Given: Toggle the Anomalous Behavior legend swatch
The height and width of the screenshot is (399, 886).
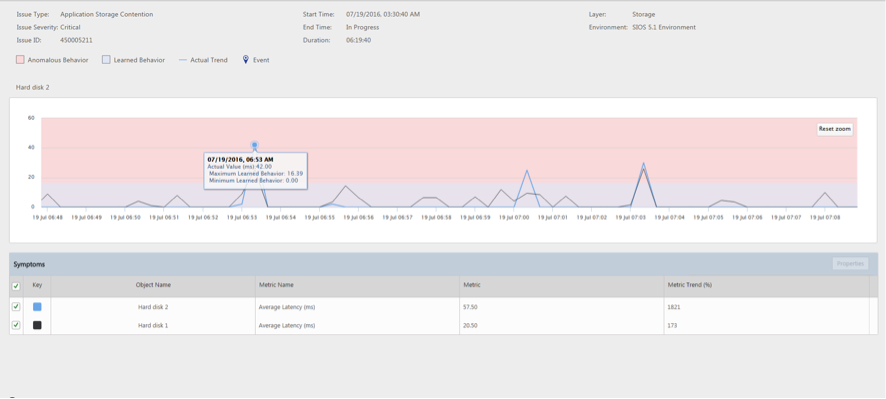Looking at the screenshot, I should 20,60.
